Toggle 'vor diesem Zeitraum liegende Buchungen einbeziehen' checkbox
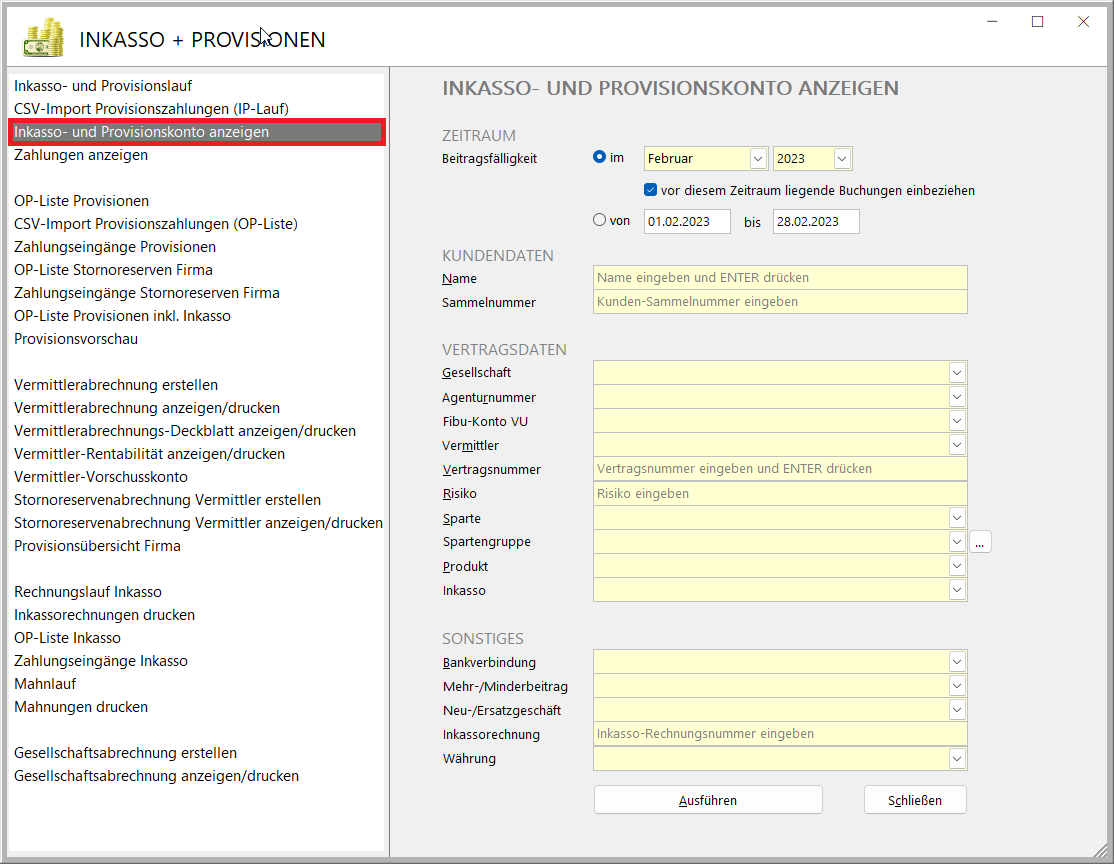Image resolution: width=1114 pixels, height=864 pixels. point(651,190)
